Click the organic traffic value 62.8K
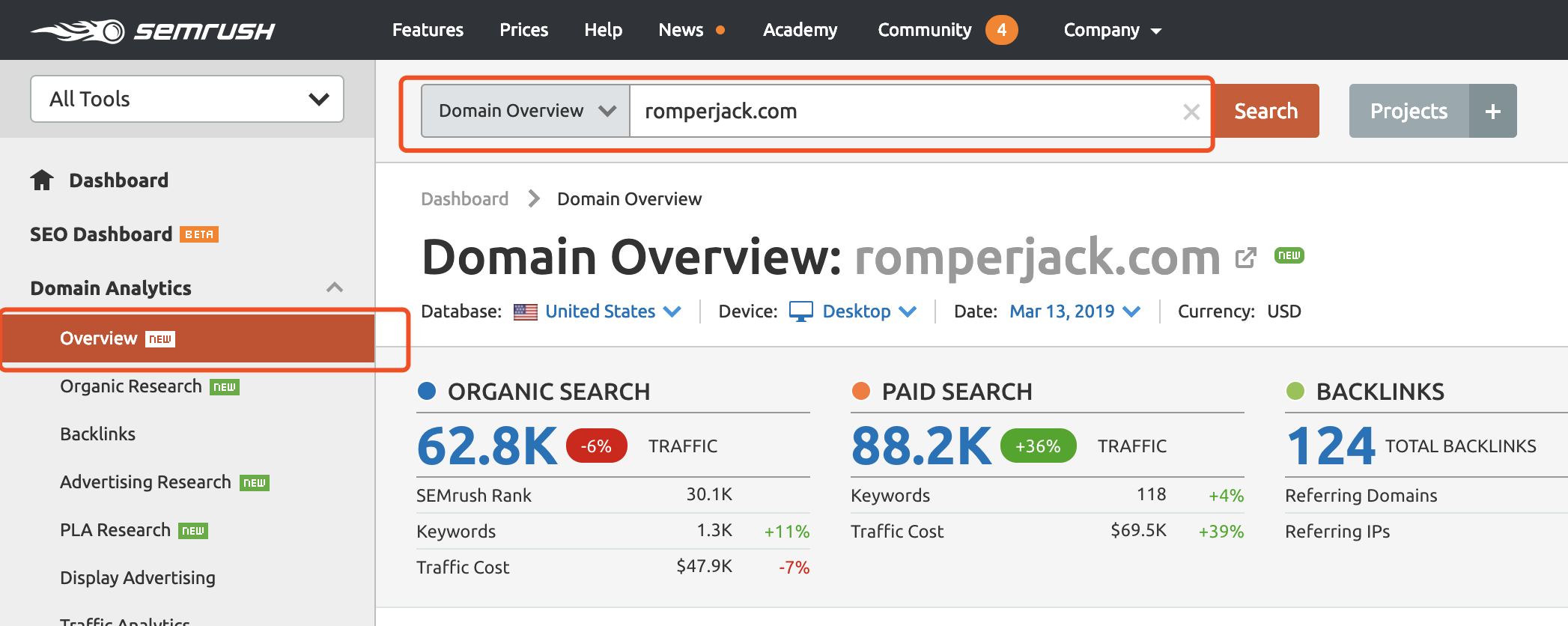Image resolution: width=1568 pixels, height=626 pixels. [x=487, y=446]
